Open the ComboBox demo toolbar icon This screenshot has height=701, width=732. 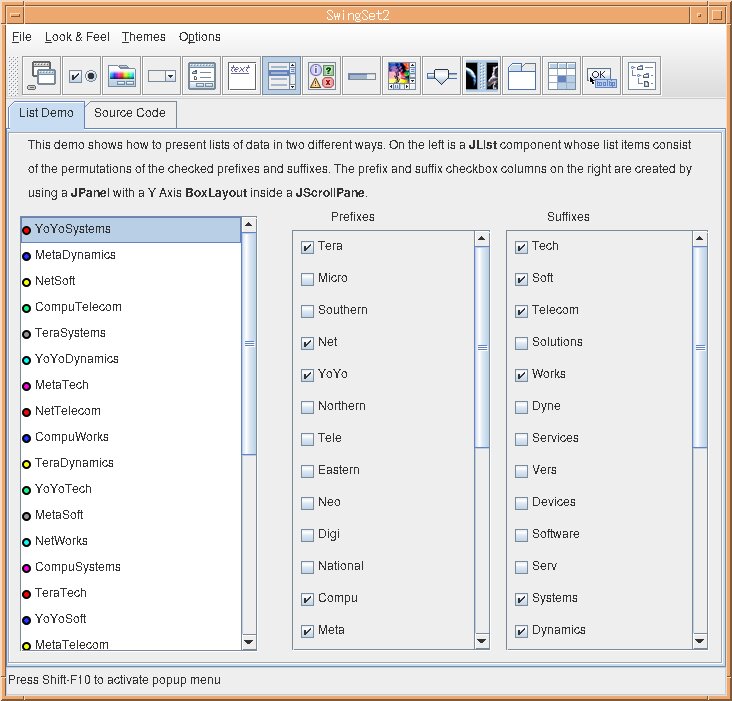(x=162, y=75)
